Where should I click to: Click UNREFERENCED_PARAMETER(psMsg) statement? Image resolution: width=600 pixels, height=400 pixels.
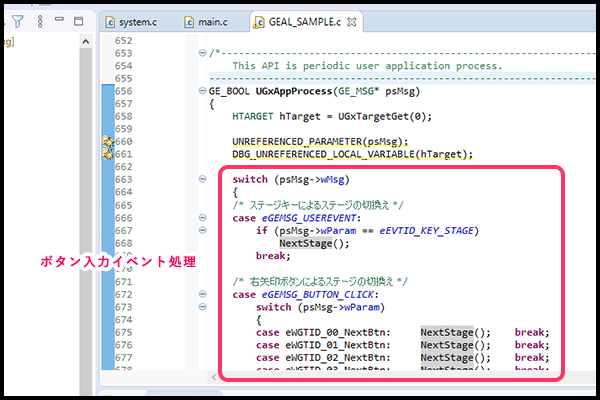(x=320, y=142)
